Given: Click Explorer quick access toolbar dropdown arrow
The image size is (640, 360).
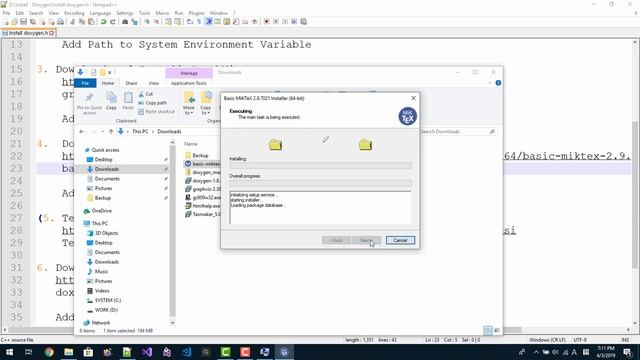Looking at the screenshot, I should 110,72.
